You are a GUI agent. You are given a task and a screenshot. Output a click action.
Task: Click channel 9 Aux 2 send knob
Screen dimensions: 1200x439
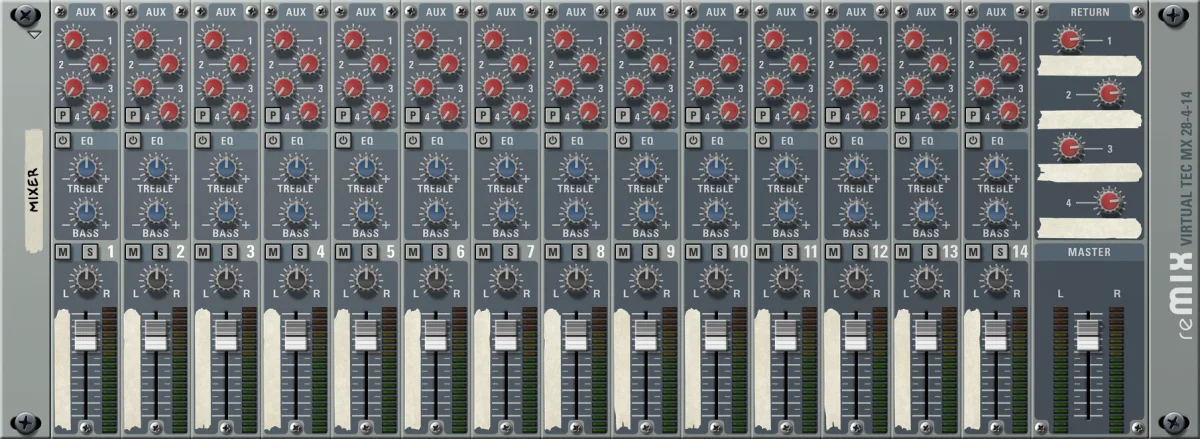pyautogui.click(x=658, y=65)
